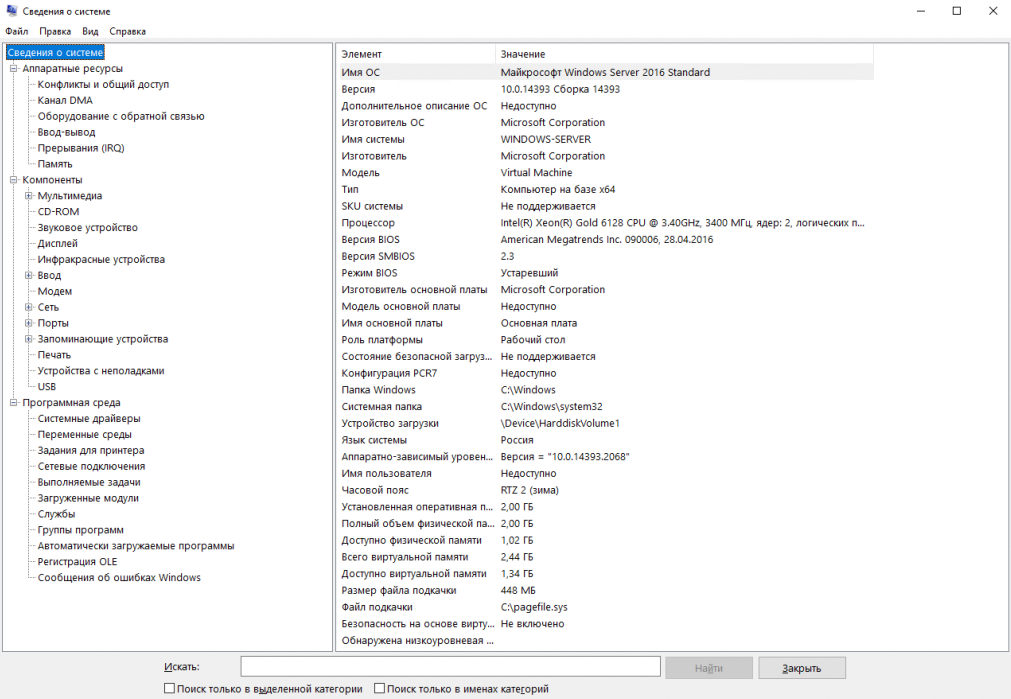Select 'Конфликты и общий доступ' tree item

(x=103, y=84)
